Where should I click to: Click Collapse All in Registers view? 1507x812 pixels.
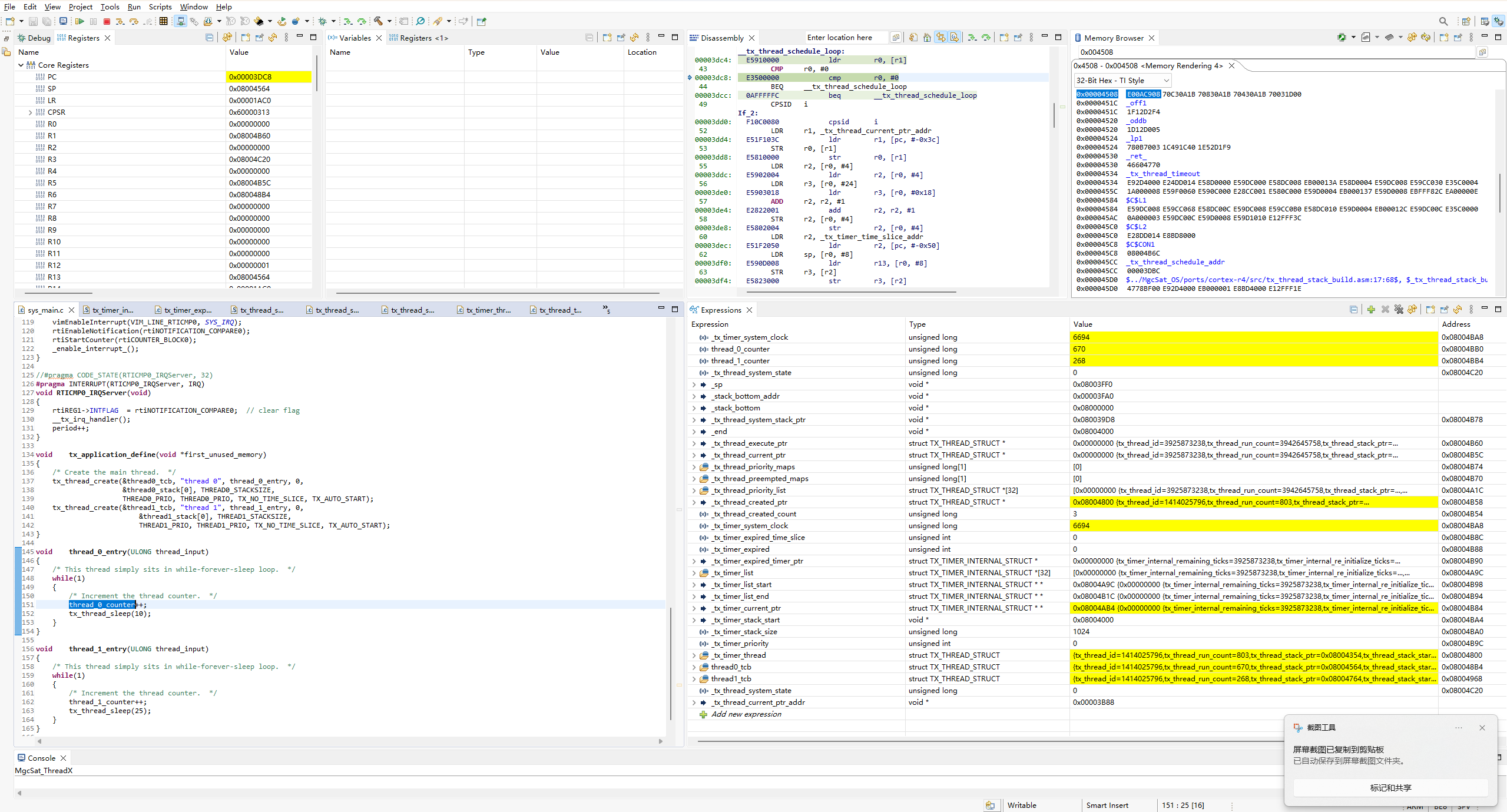click(x=209, y=38)
